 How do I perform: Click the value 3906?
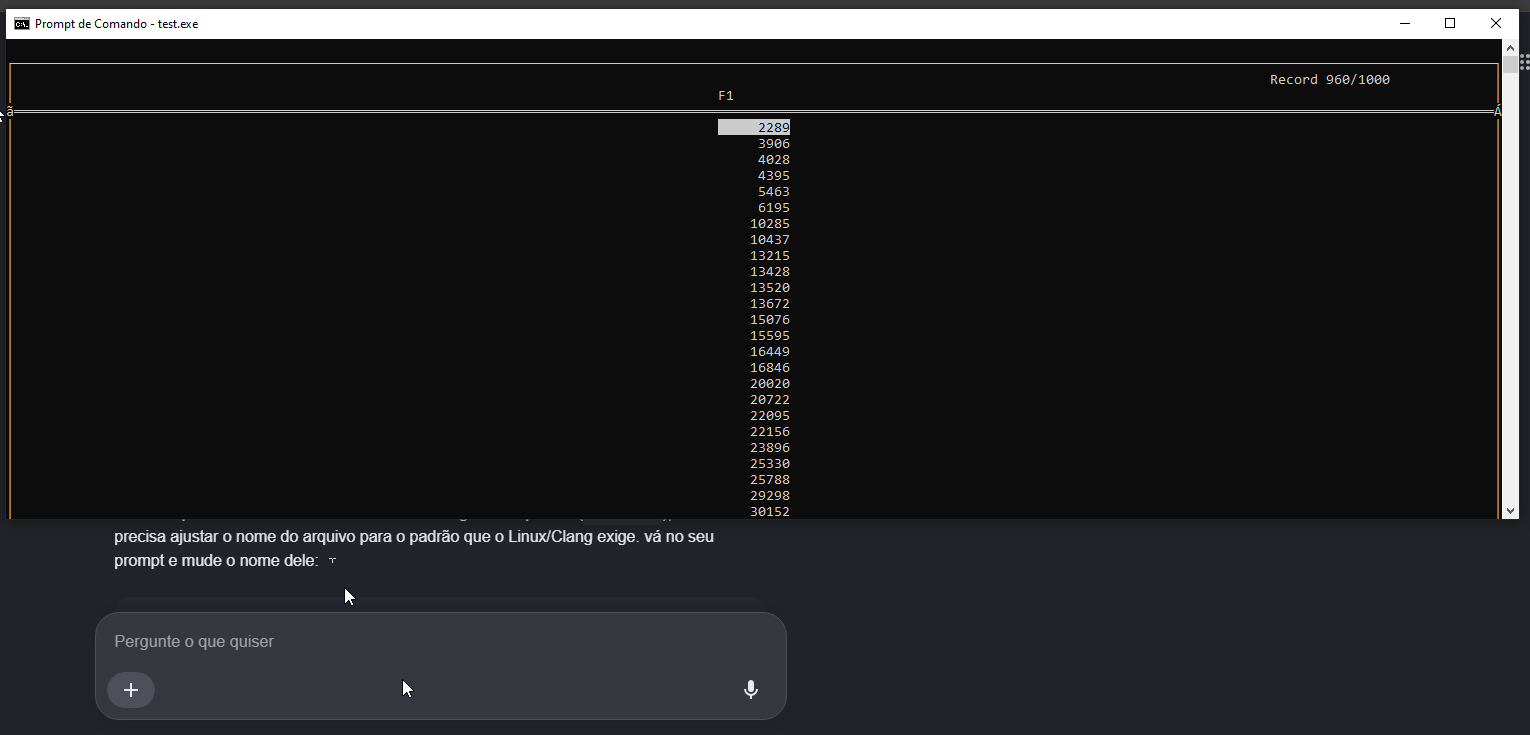tap(774, 144)
